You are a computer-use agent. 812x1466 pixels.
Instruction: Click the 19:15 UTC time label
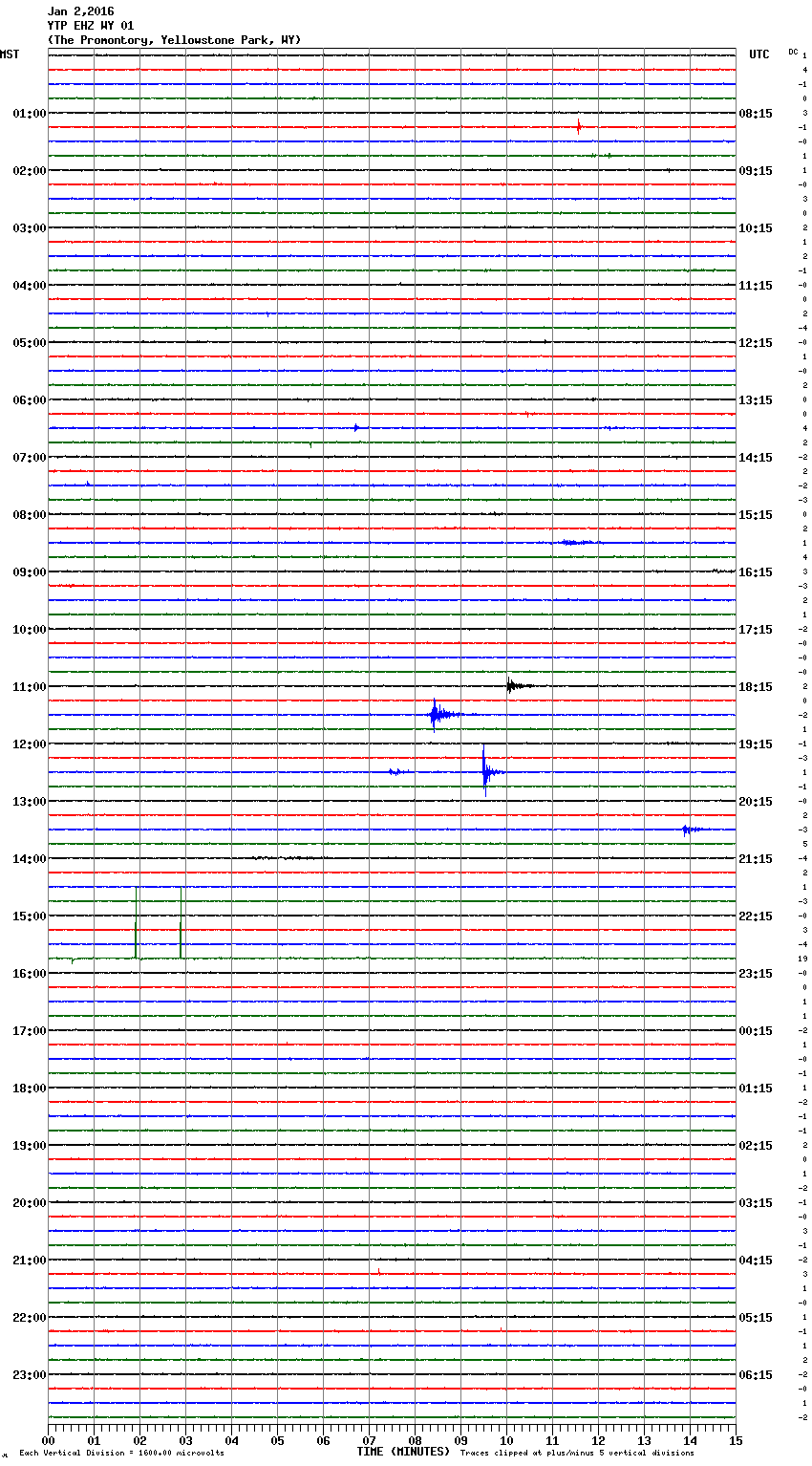click(x=756, y=744)
